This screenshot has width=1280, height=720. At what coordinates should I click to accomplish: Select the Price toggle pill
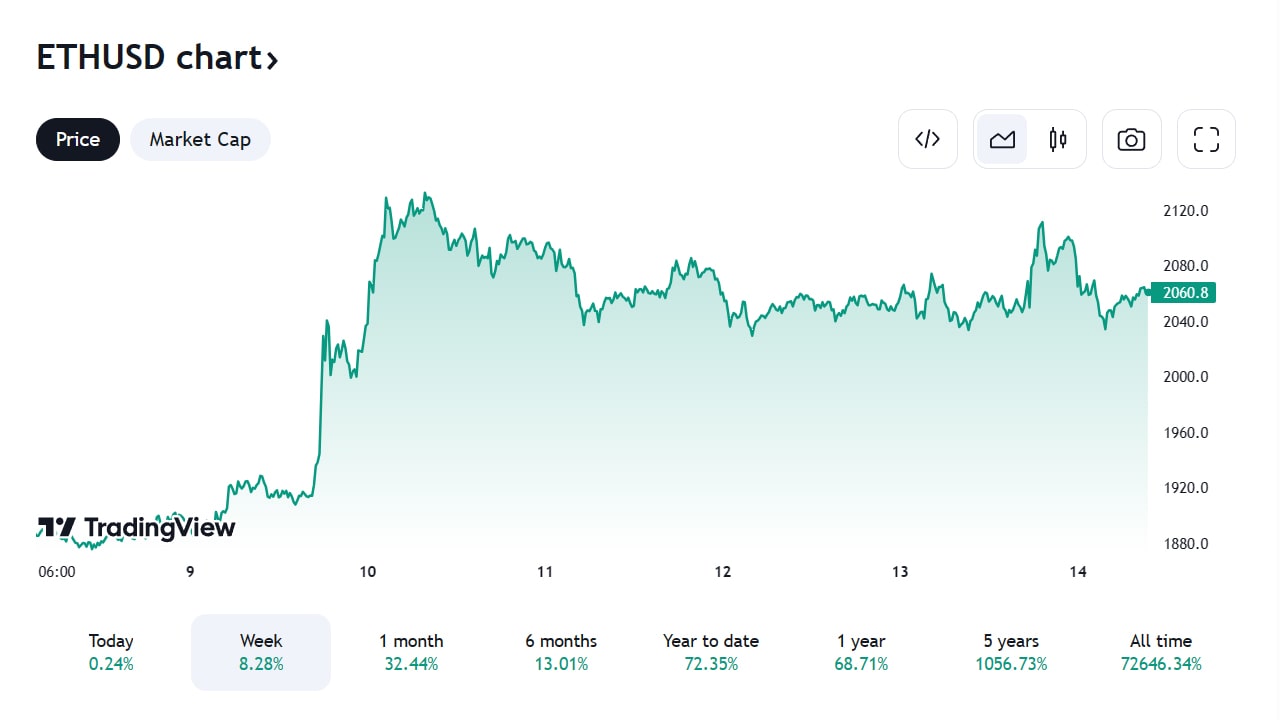coord(78,139)
